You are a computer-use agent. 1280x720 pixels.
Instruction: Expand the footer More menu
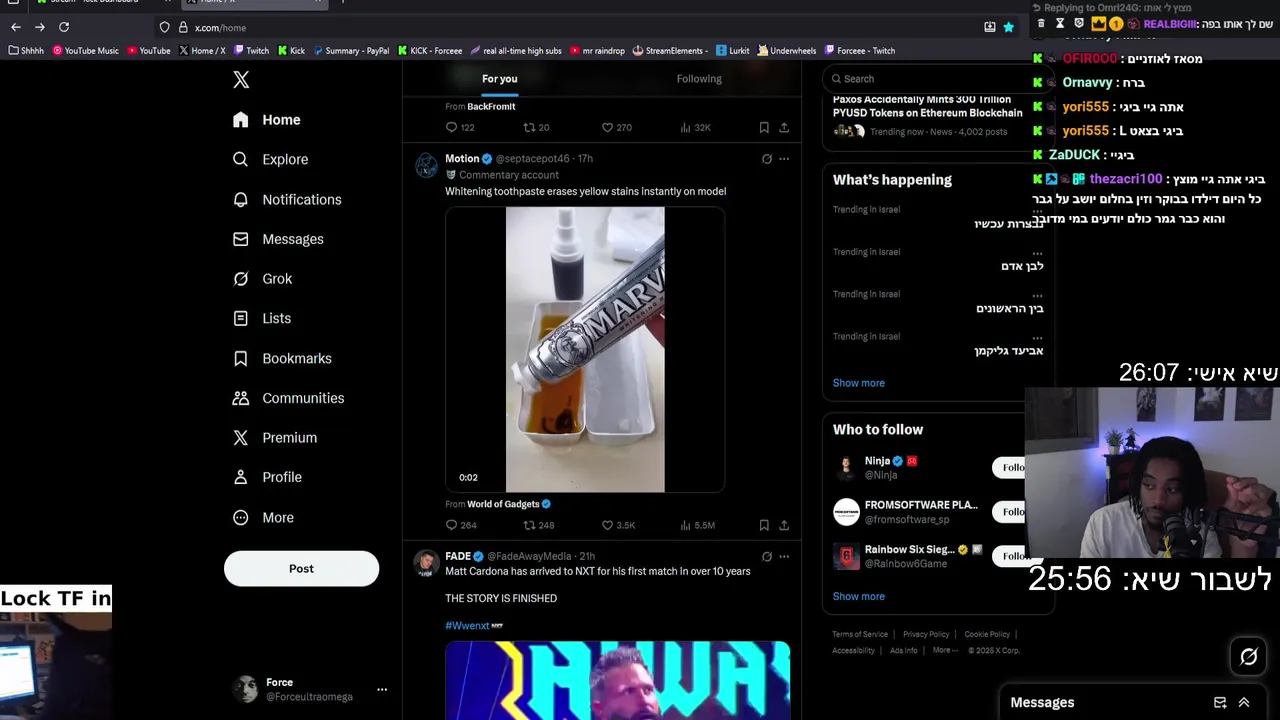point(944,650)
